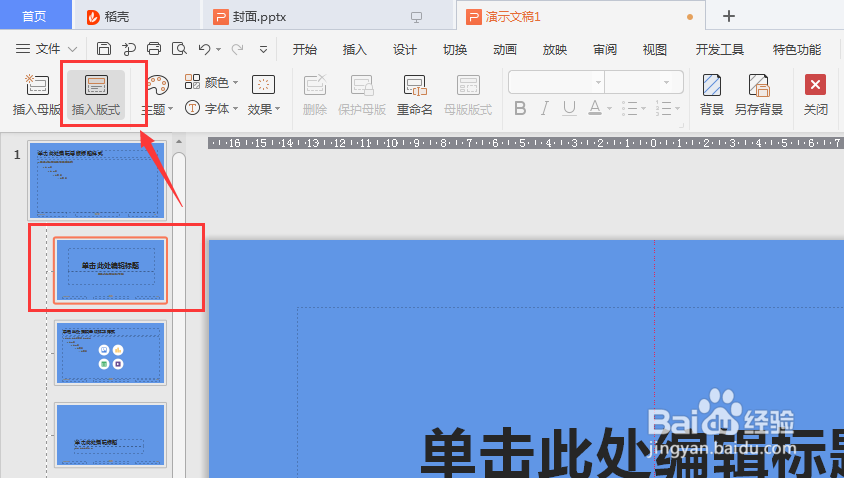The width and height of the screenshot is (844, 478).
Task: Click the new tab plus button
Action: pos(729,16)
